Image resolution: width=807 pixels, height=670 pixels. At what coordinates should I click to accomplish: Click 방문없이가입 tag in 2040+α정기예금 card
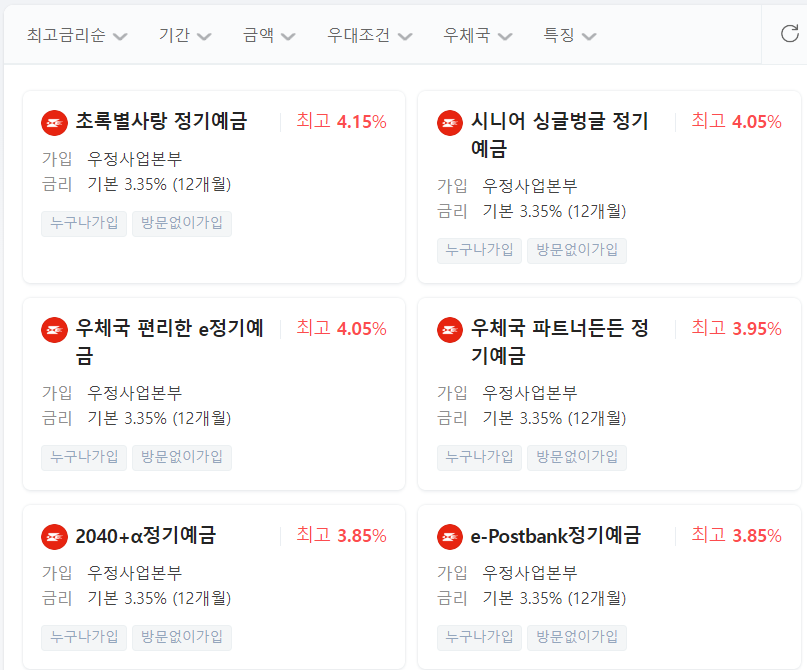click(x=182, y=638)
